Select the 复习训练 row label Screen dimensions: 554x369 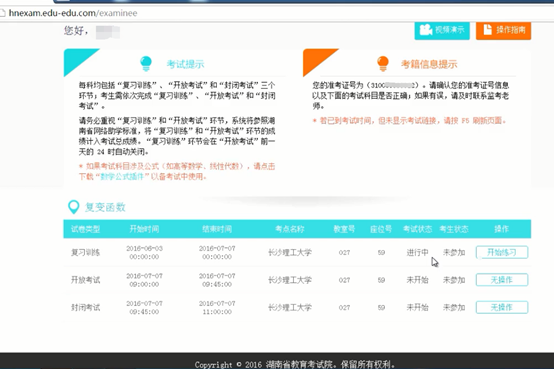(86, 252)
